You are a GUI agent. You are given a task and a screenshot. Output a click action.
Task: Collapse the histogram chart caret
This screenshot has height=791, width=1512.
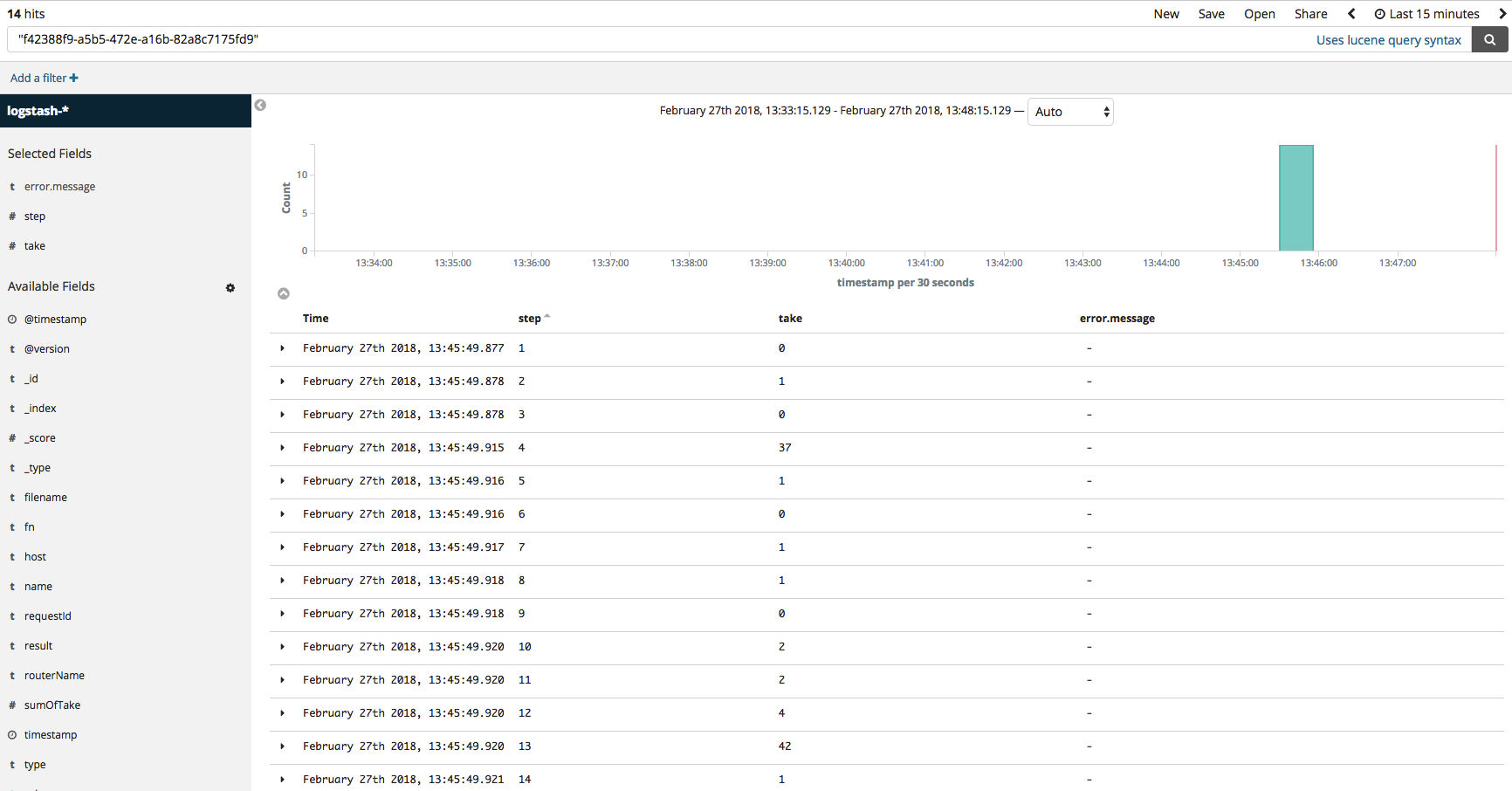[284, 293]
